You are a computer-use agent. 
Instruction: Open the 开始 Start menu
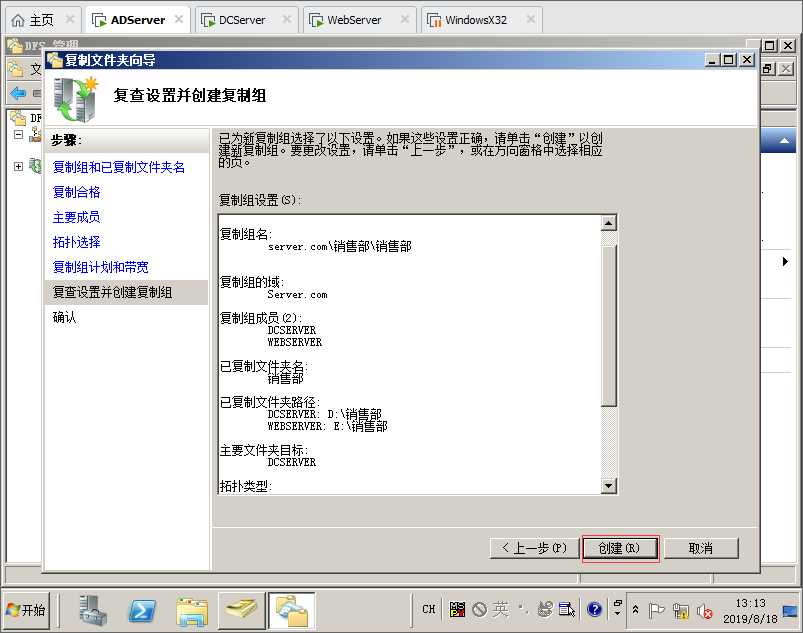click(26, 610)
